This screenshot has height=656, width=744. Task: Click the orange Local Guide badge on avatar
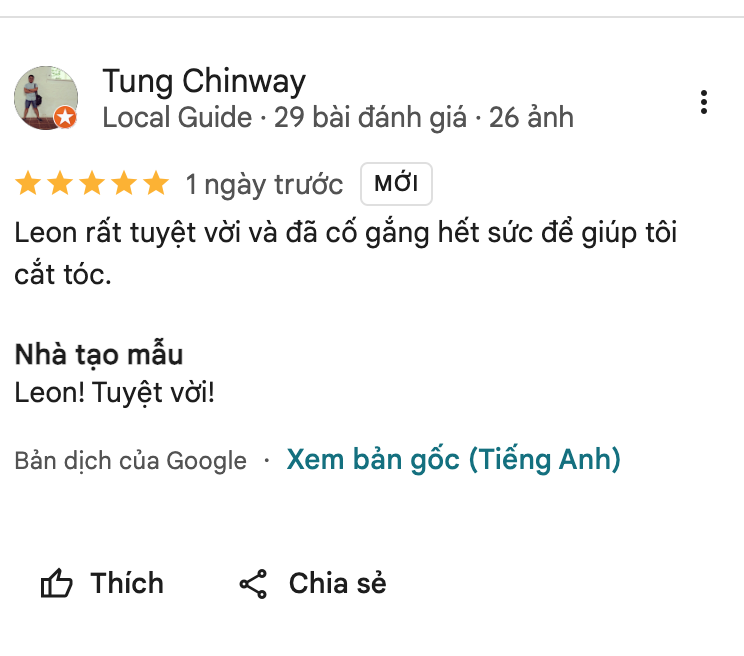[65, 118]
